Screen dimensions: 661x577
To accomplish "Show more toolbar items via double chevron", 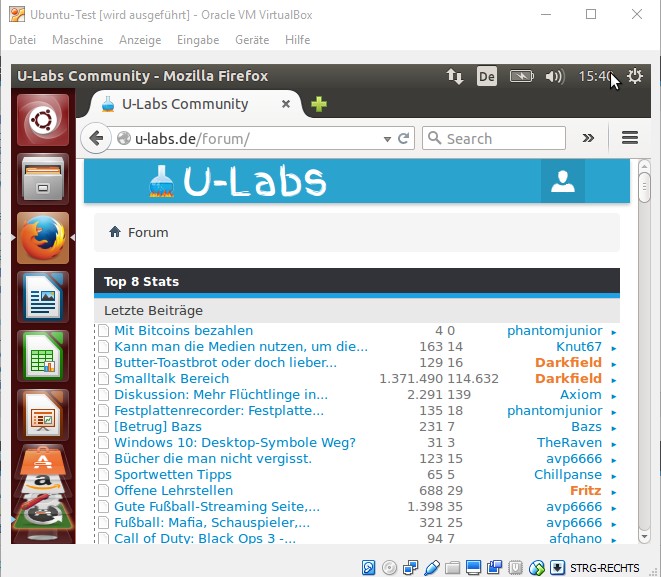I will click(x=589, y=139).
